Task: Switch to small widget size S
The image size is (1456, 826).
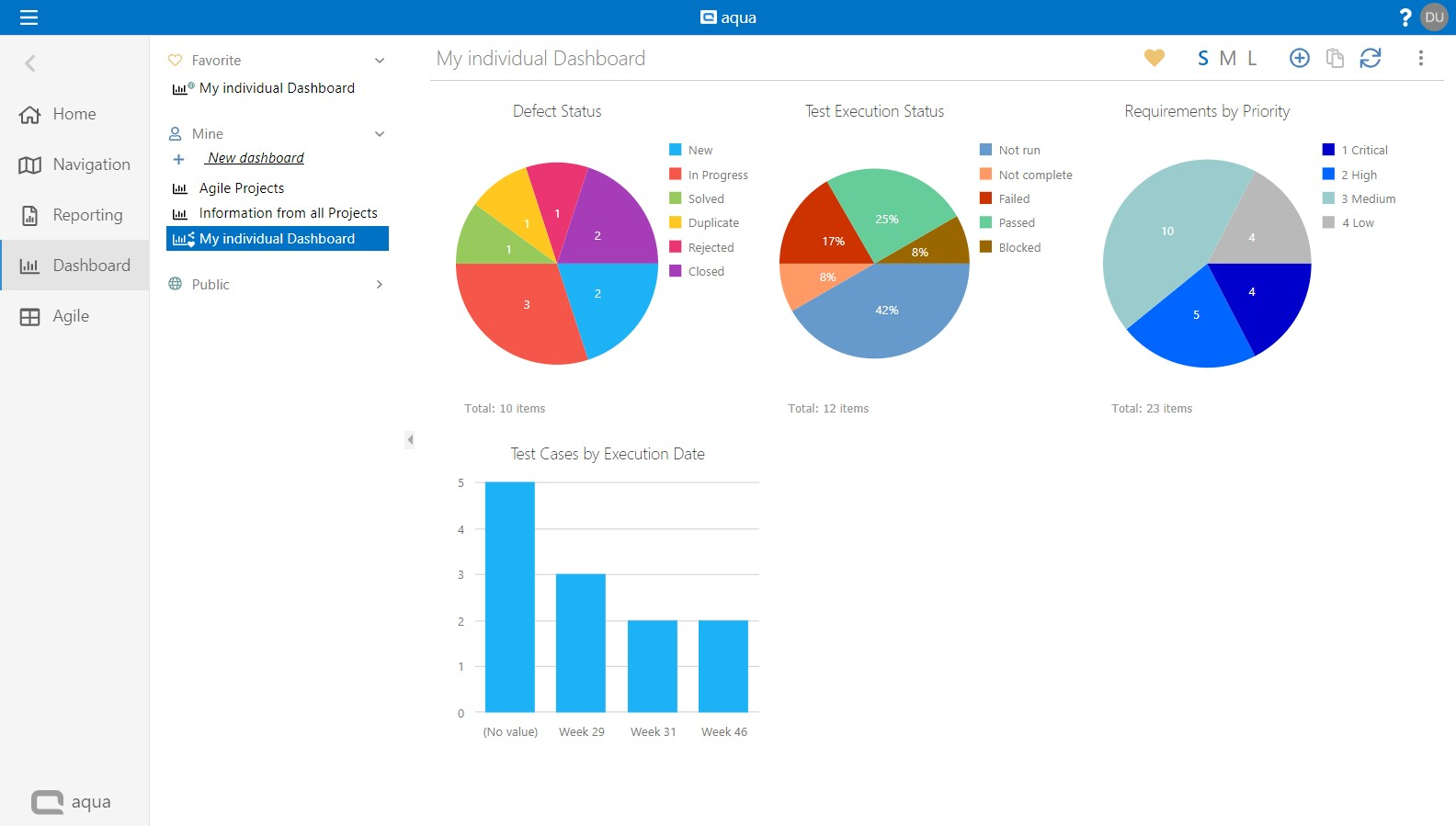Action: click(x=1202, y=59)
